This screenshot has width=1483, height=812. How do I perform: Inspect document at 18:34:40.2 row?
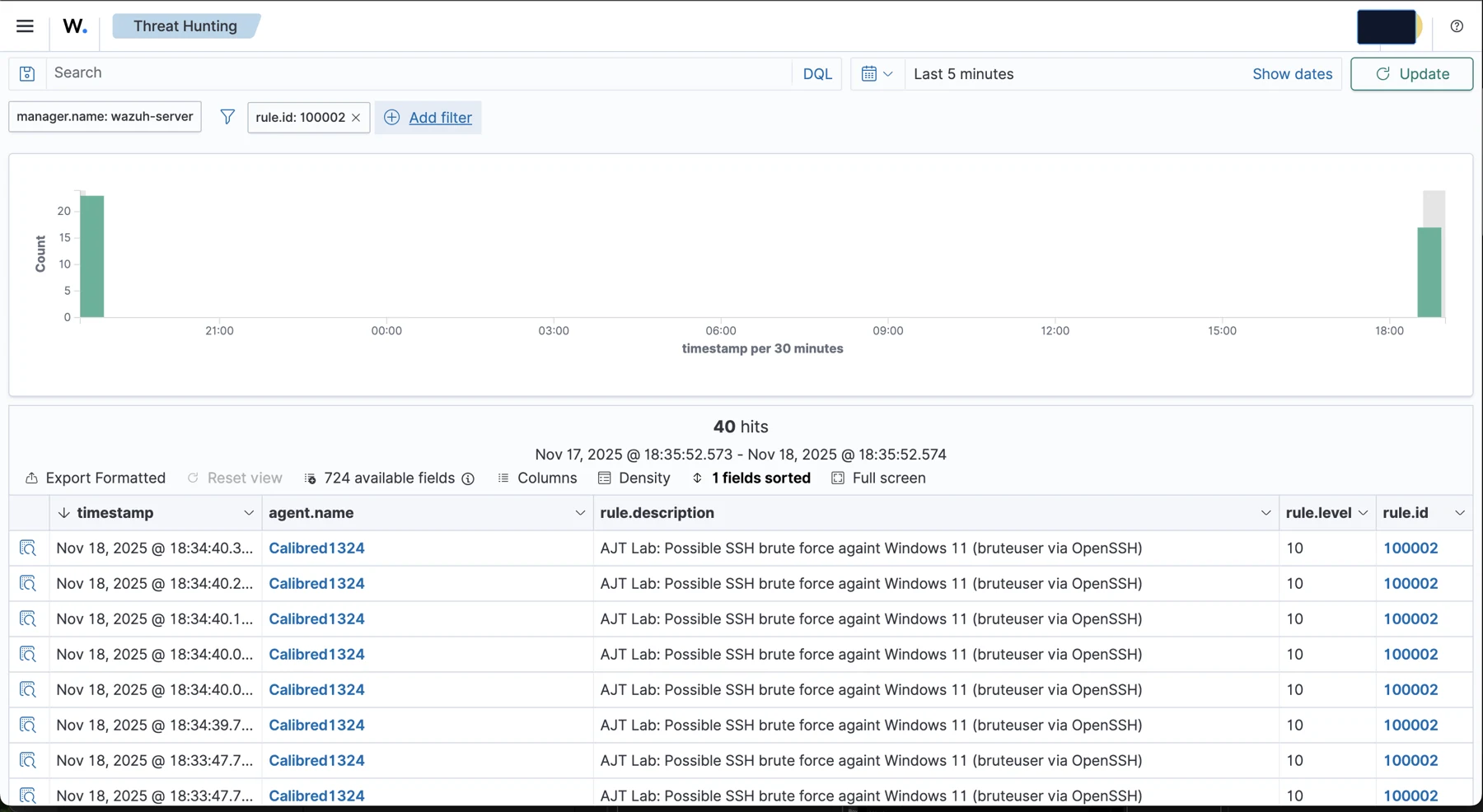pyautogui.click(x=28, y=584)
